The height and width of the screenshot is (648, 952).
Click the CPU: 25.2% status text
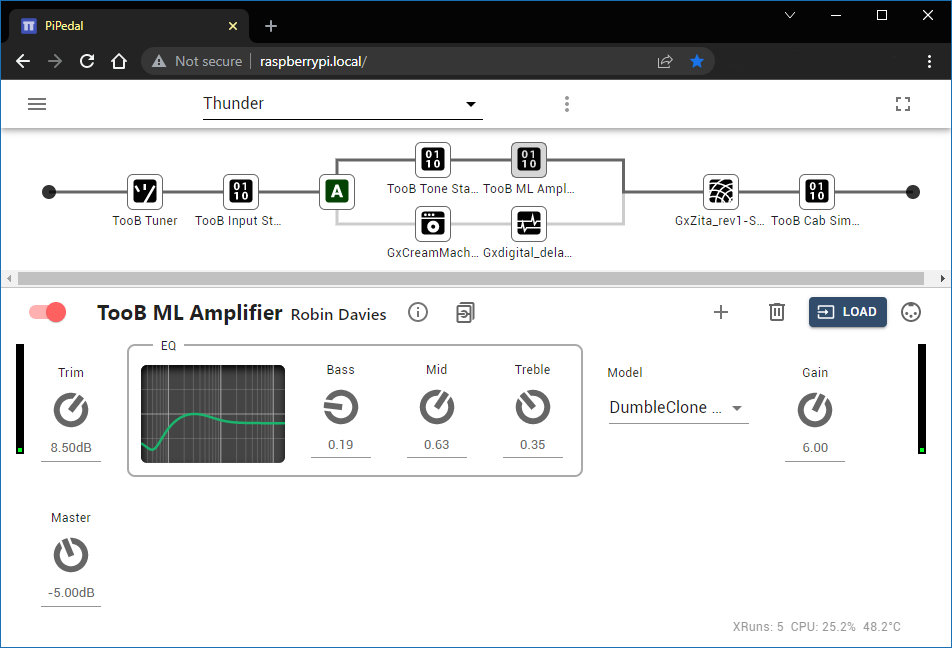[823, 627]
